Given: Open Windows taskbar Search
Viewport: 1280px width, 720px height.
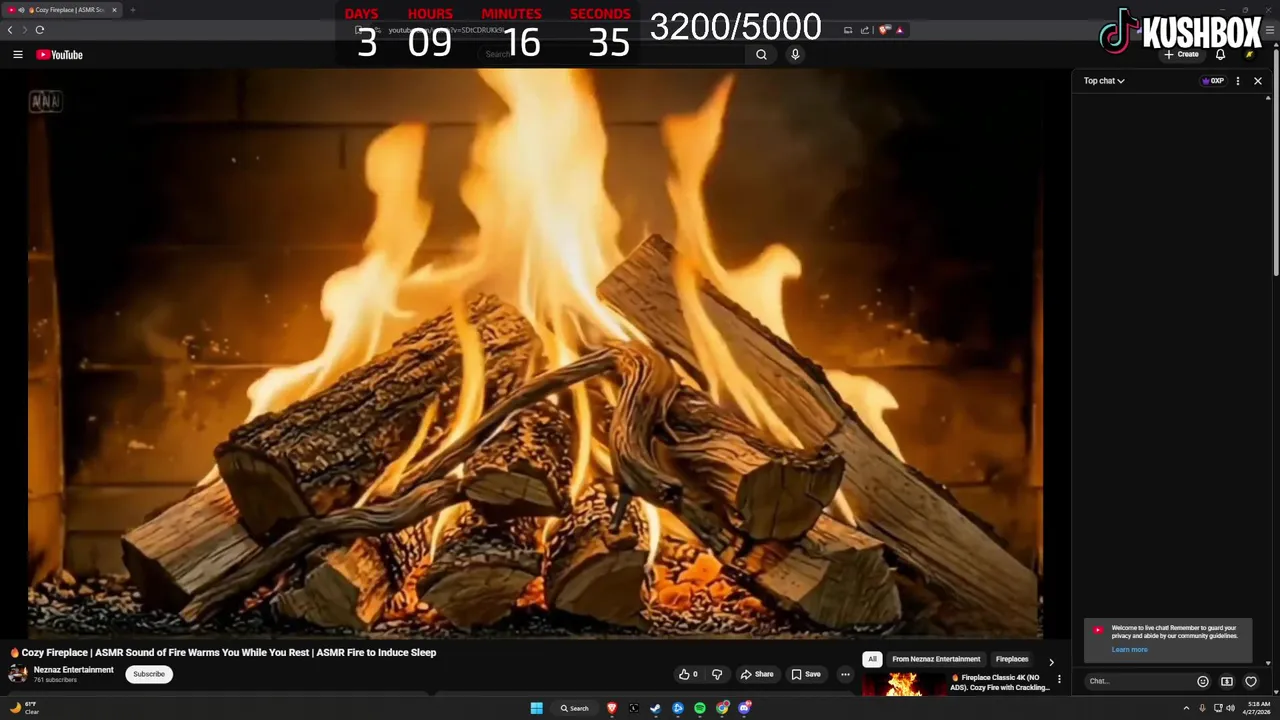Looking at the screenshot, I should (x=574, y=708).
